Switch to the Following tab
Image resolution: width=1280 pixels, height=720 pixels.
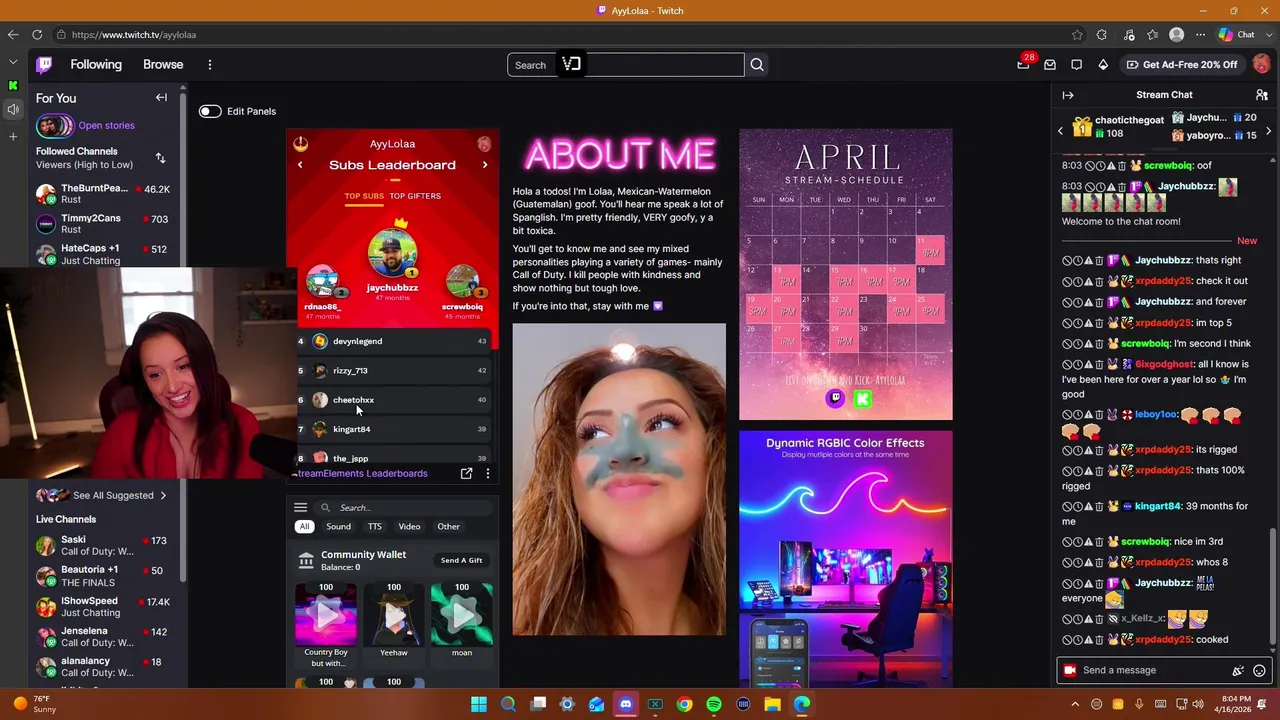point(96,65)
